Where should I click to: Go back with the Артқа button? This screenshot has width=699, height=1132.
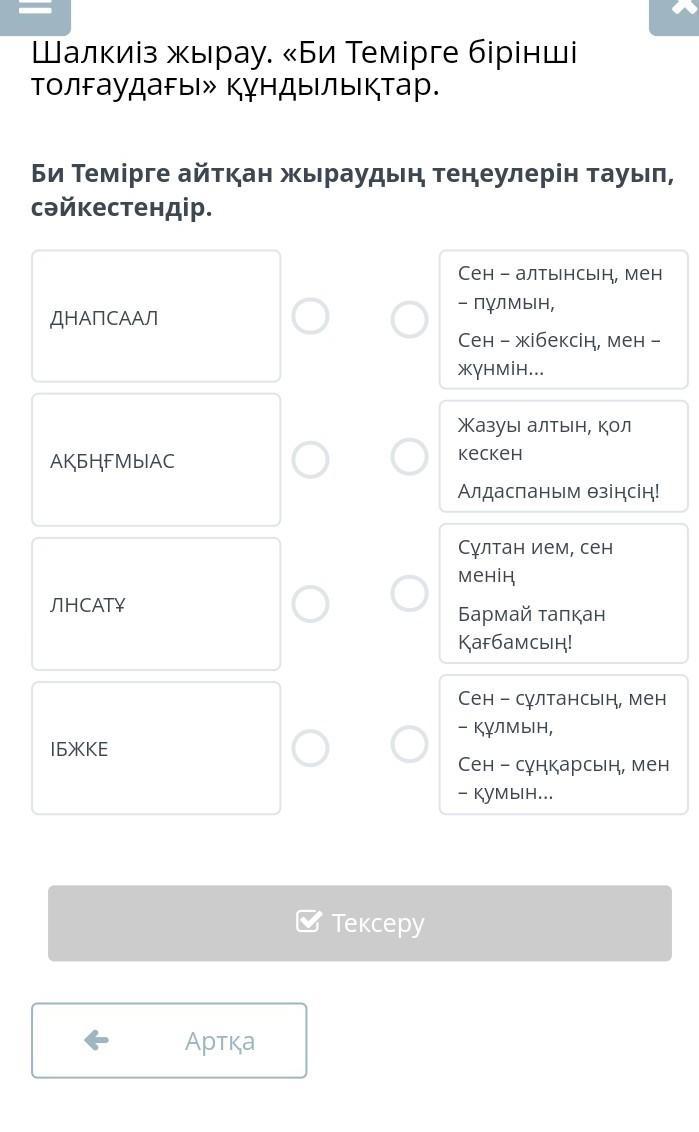169,1040
